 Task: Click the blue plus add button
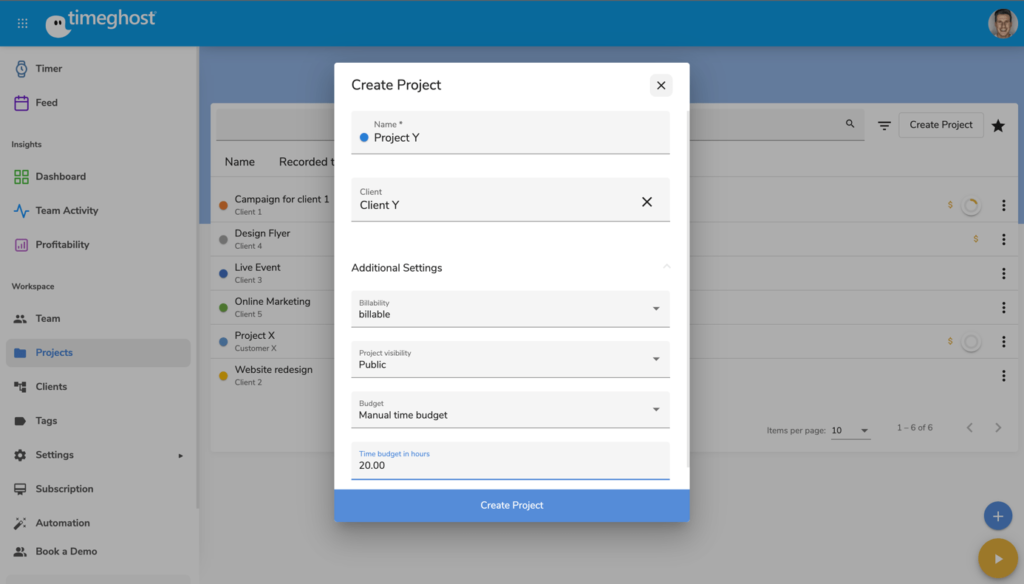pyautogui.click(x=997, y=516)
